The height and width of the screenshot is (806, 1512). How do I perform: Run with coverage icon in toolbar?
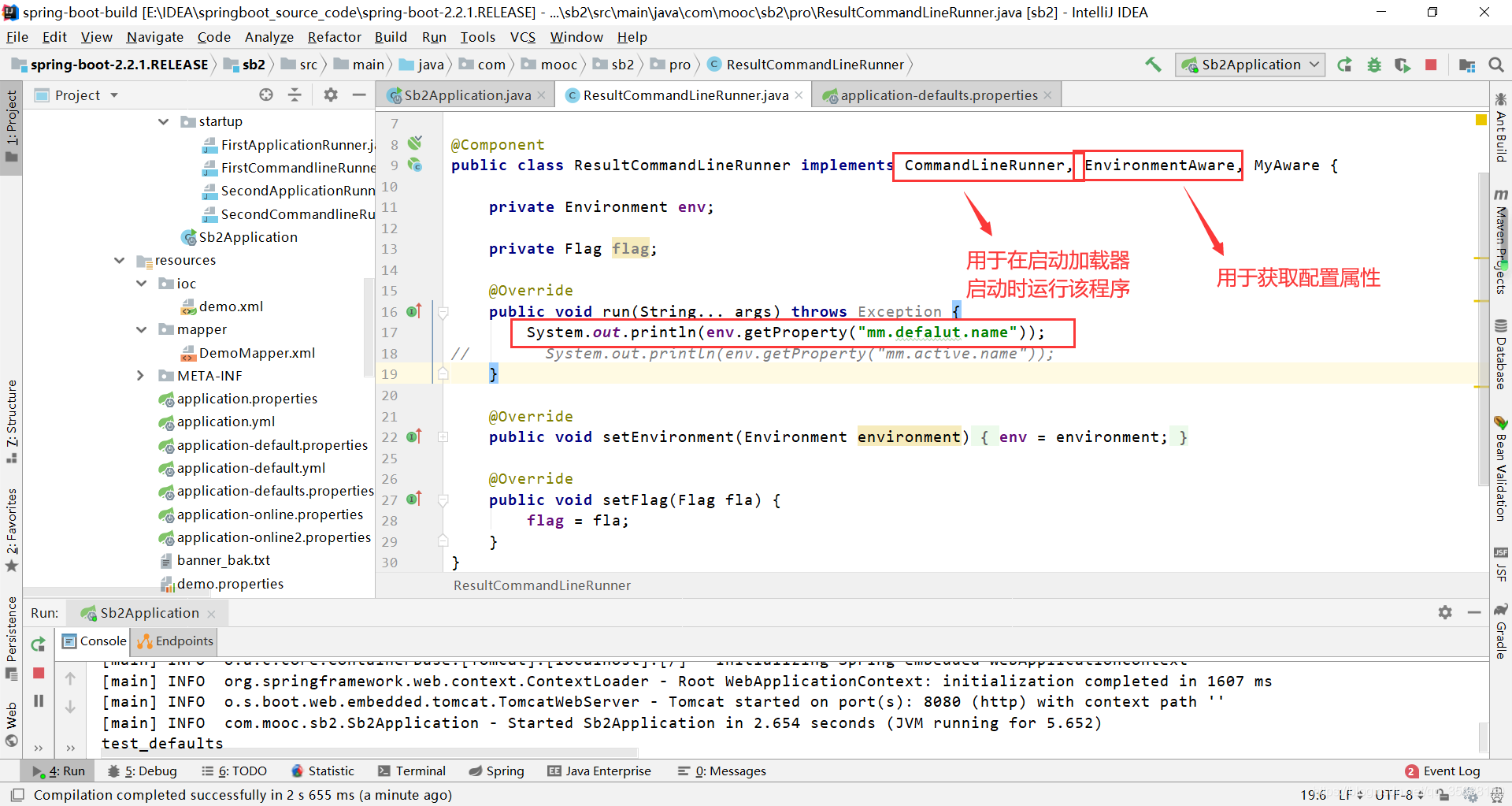(x=1403, y=65)
